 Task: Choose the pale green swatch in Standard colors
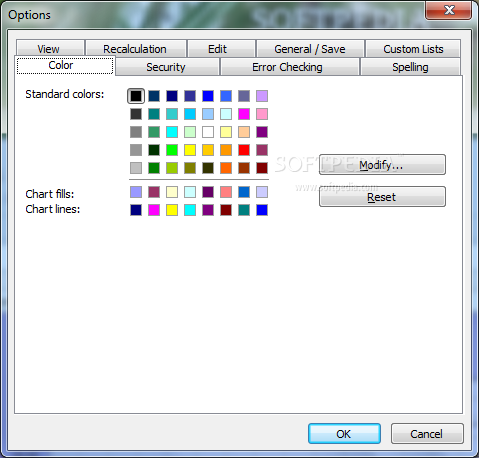pyautogui.click(x=190, y=132)
